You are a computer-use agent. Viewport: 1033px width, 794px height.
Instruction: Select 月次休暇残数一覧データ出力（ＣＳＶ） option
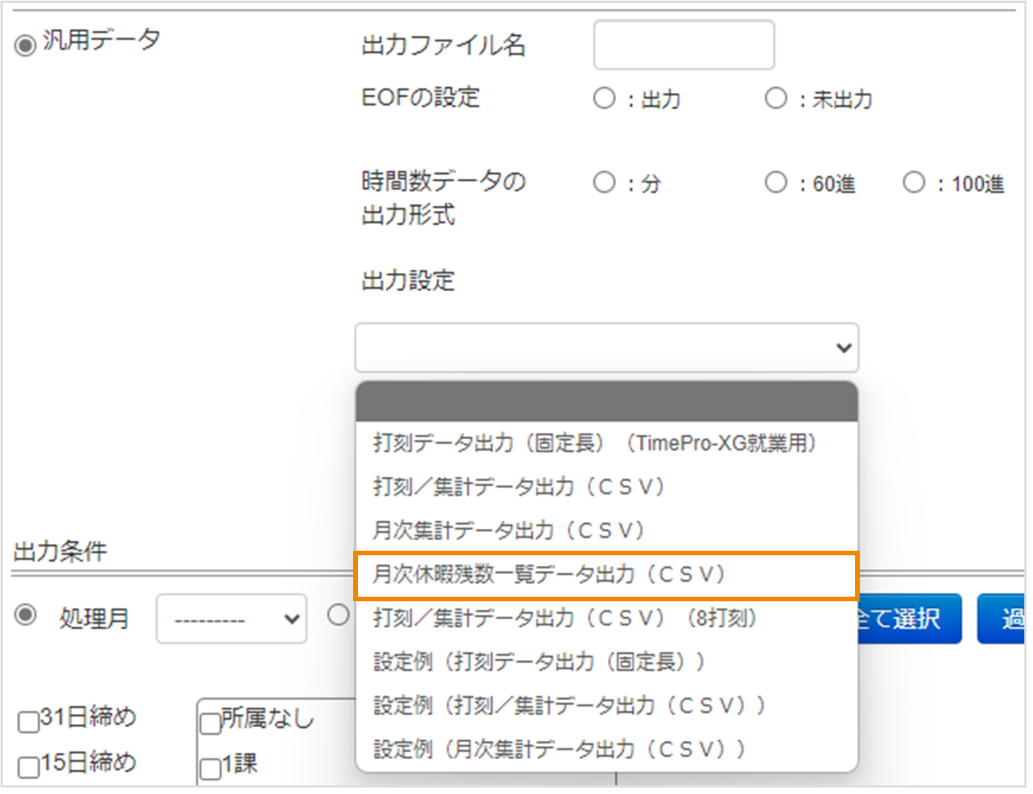[550, 575]
